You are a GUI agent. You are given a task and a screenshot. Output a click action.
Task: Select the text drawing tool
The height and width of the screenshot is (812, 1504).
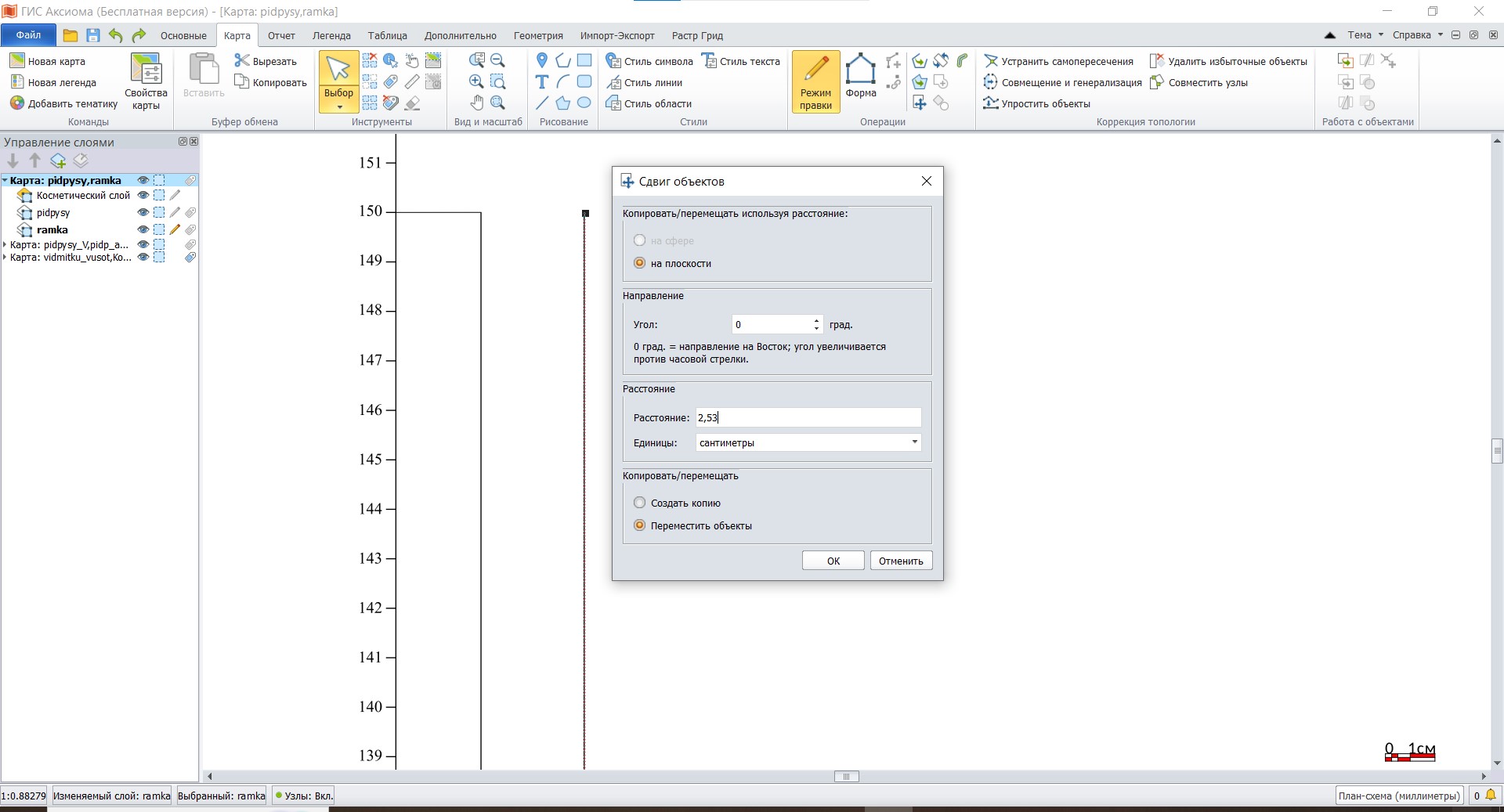click(x=541, y=82)
